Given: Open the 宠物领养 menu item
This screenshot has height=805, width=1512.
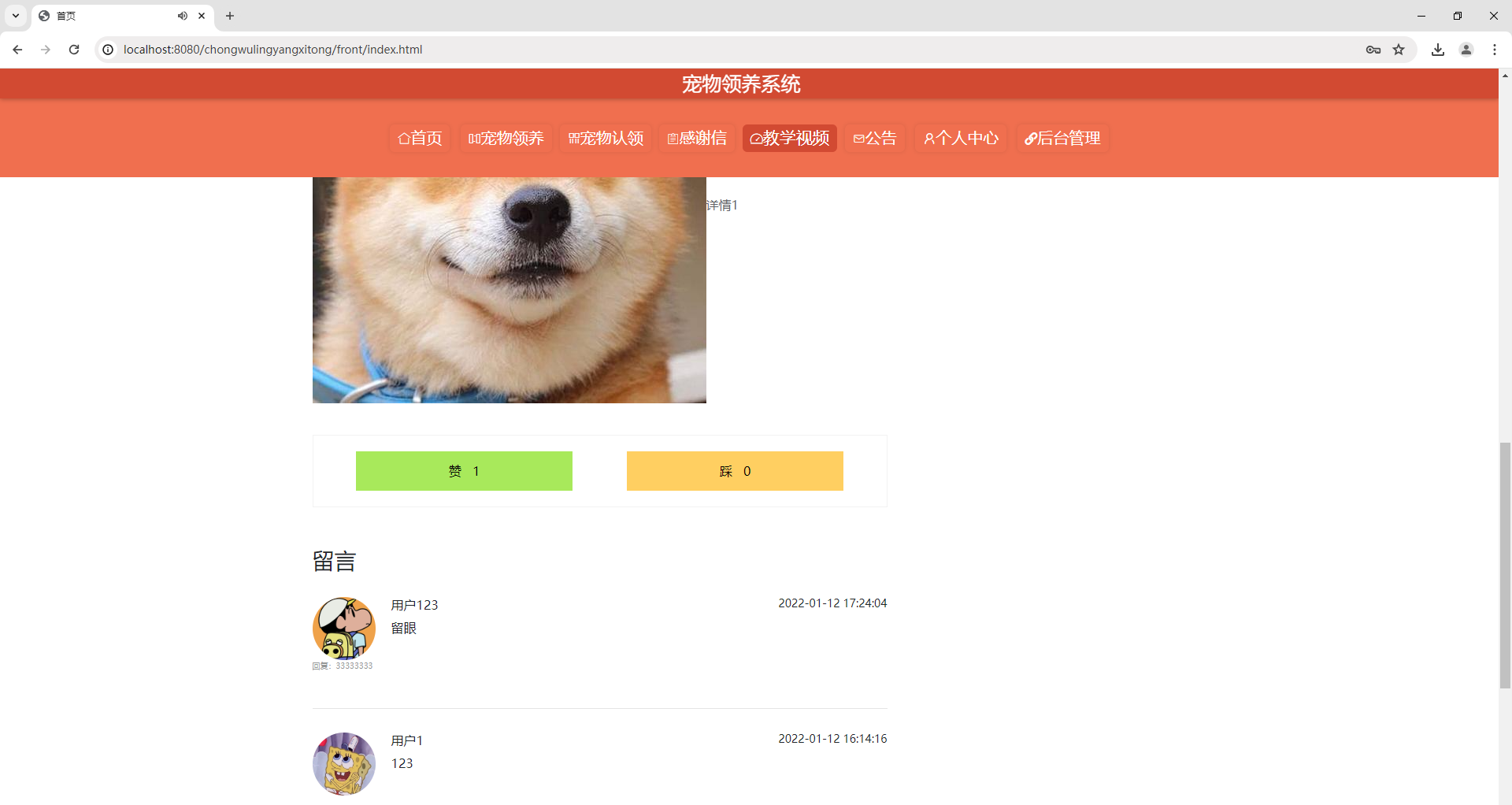Looking at the screenshot, I should 506,139.
